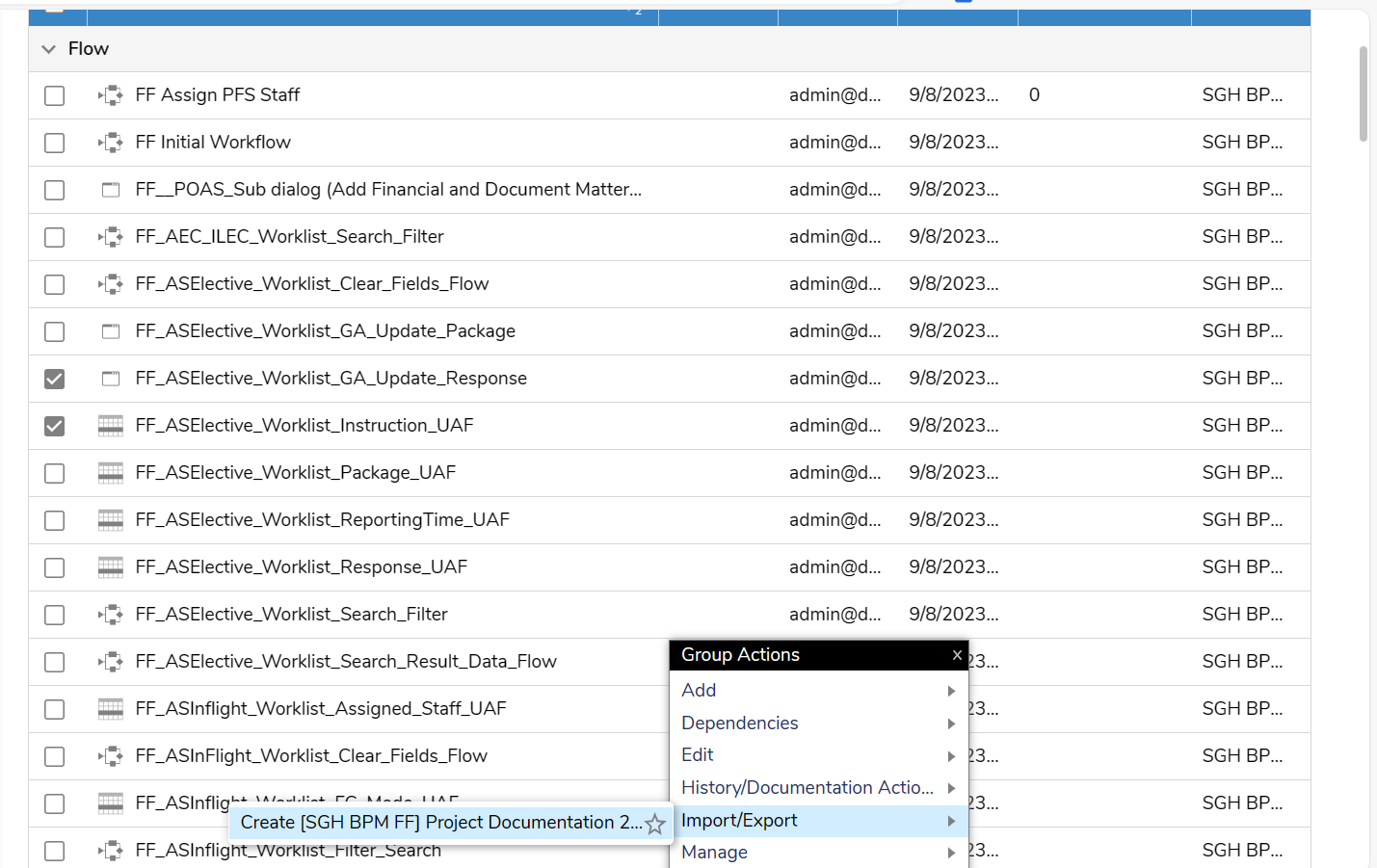1377x868 pixels.
Task: Uncheck the FF_ASElective_Worklist_Instruction_UAF checkbox
Action: point(55,426)
